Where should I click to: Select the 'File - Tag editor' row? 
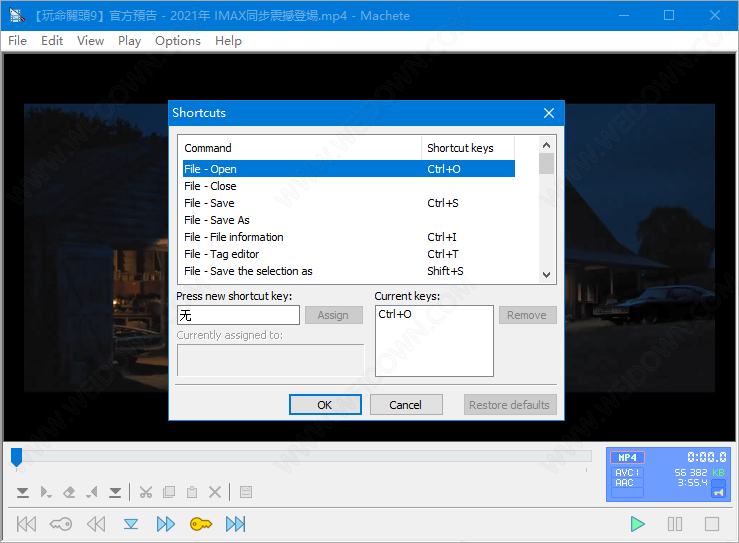349,254
